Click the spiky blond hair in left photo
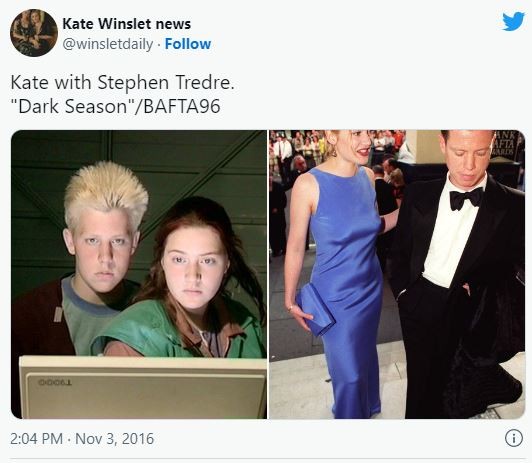 coord(106,193)
